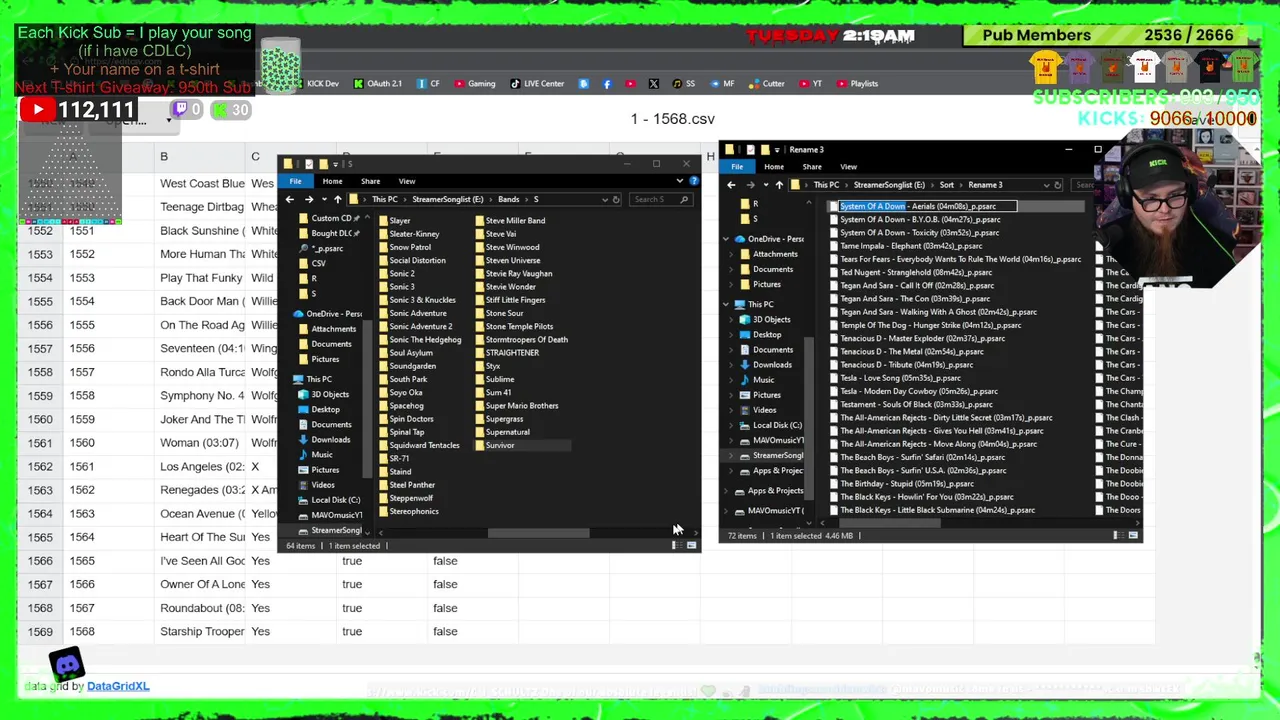Open File menu in S folder window
The image size is (1280, 720).
coord(295,181)
